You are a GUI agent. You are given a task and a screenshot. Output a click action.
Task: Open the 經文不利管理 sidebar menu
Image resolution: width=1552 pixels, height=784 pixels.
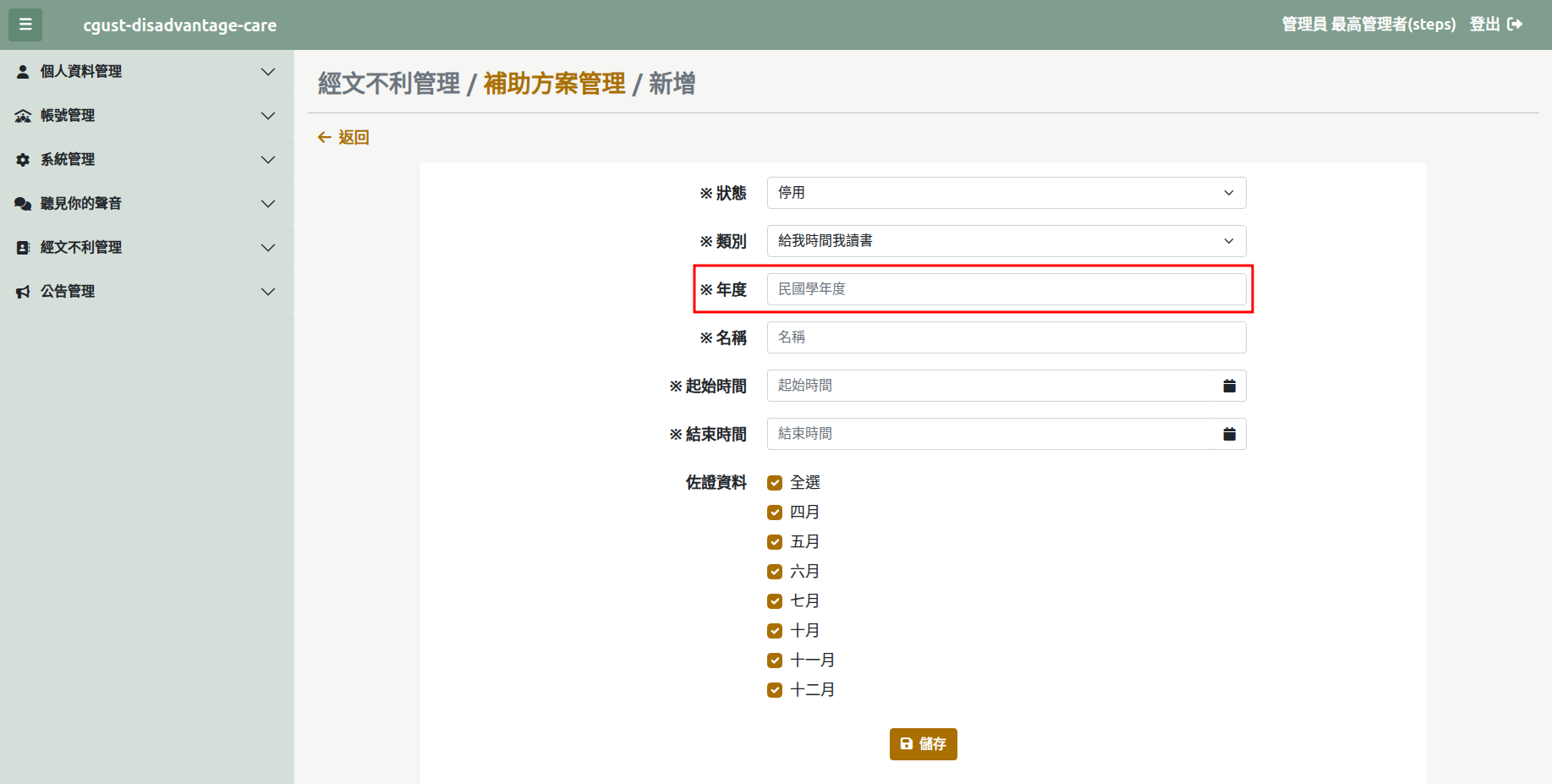tap(146, 248)
